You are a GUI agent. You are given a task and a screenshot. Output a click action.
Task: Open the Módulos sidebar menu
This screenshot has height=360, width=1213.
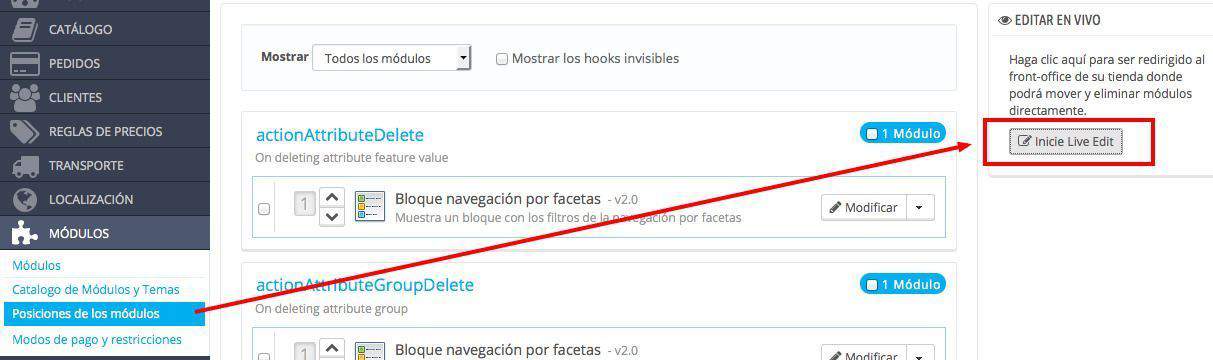[104, 233]
